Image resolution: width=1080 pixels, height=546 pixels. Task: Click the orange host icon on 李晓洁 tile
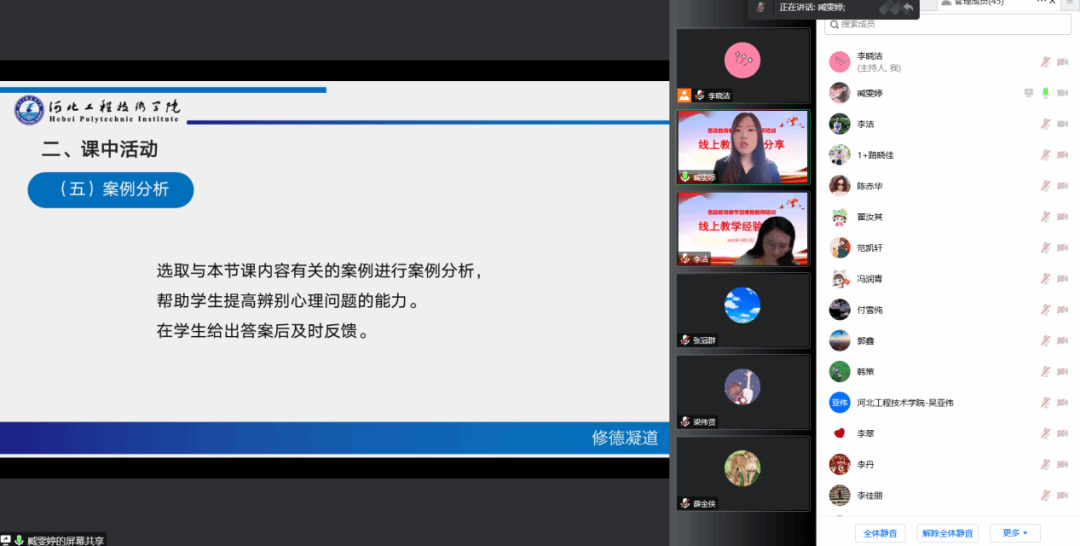tap(685, 96)
